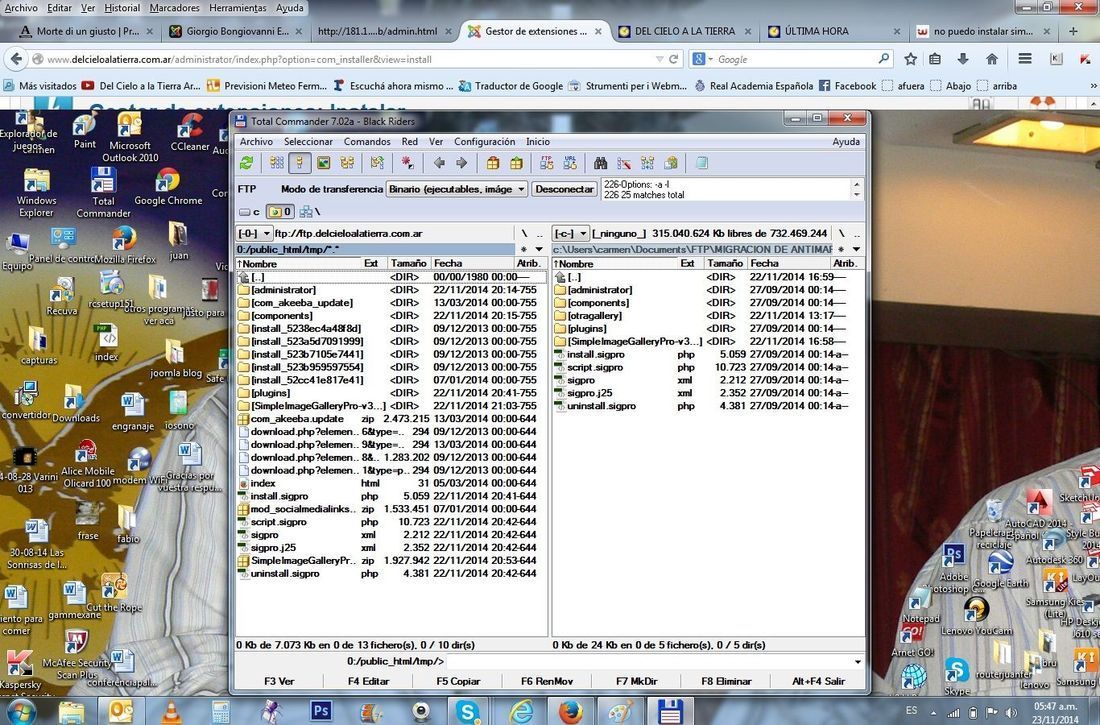The height and width of the screenshot is (725, 1100).
Task: Click the command line input field
Action: click(648, 661)
